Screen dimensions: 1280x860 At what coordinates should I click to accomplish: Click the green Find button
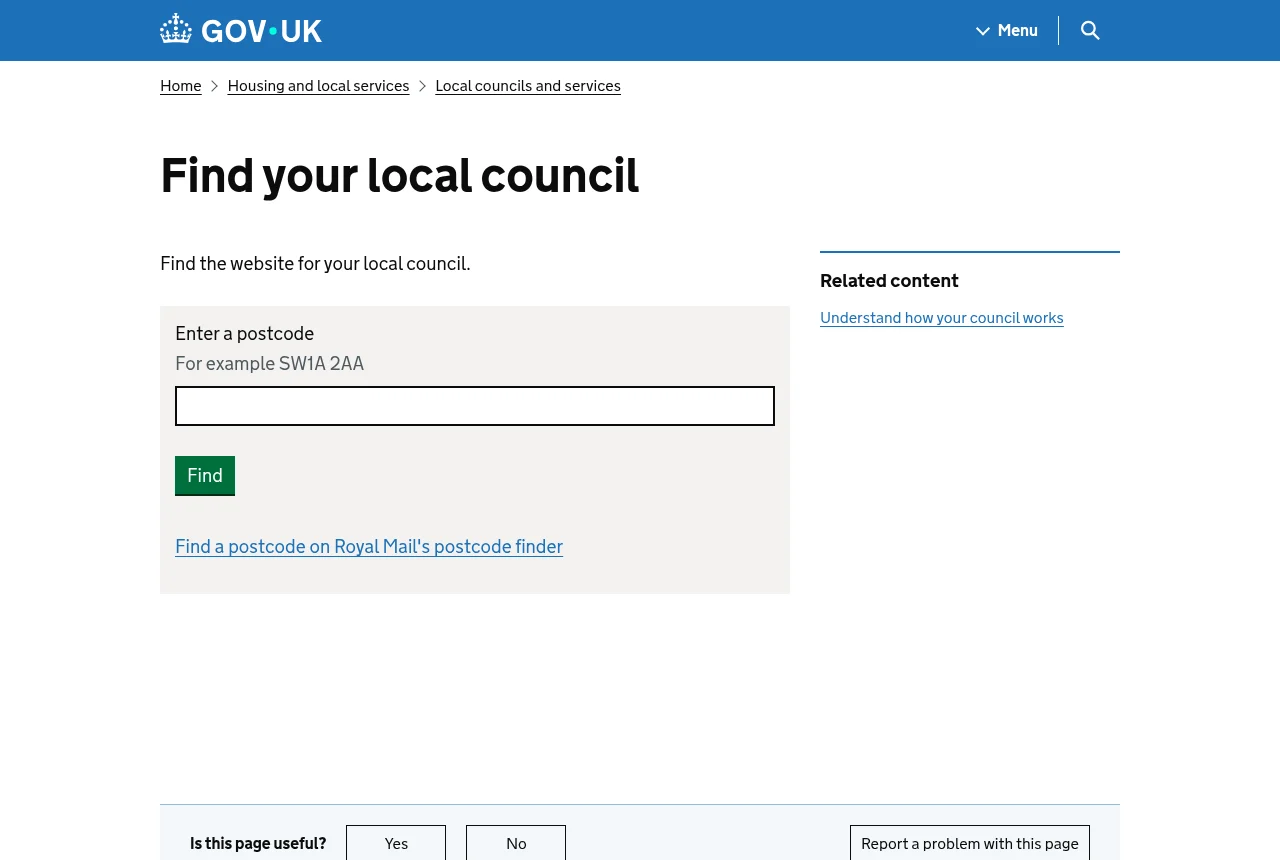point(205,476)
